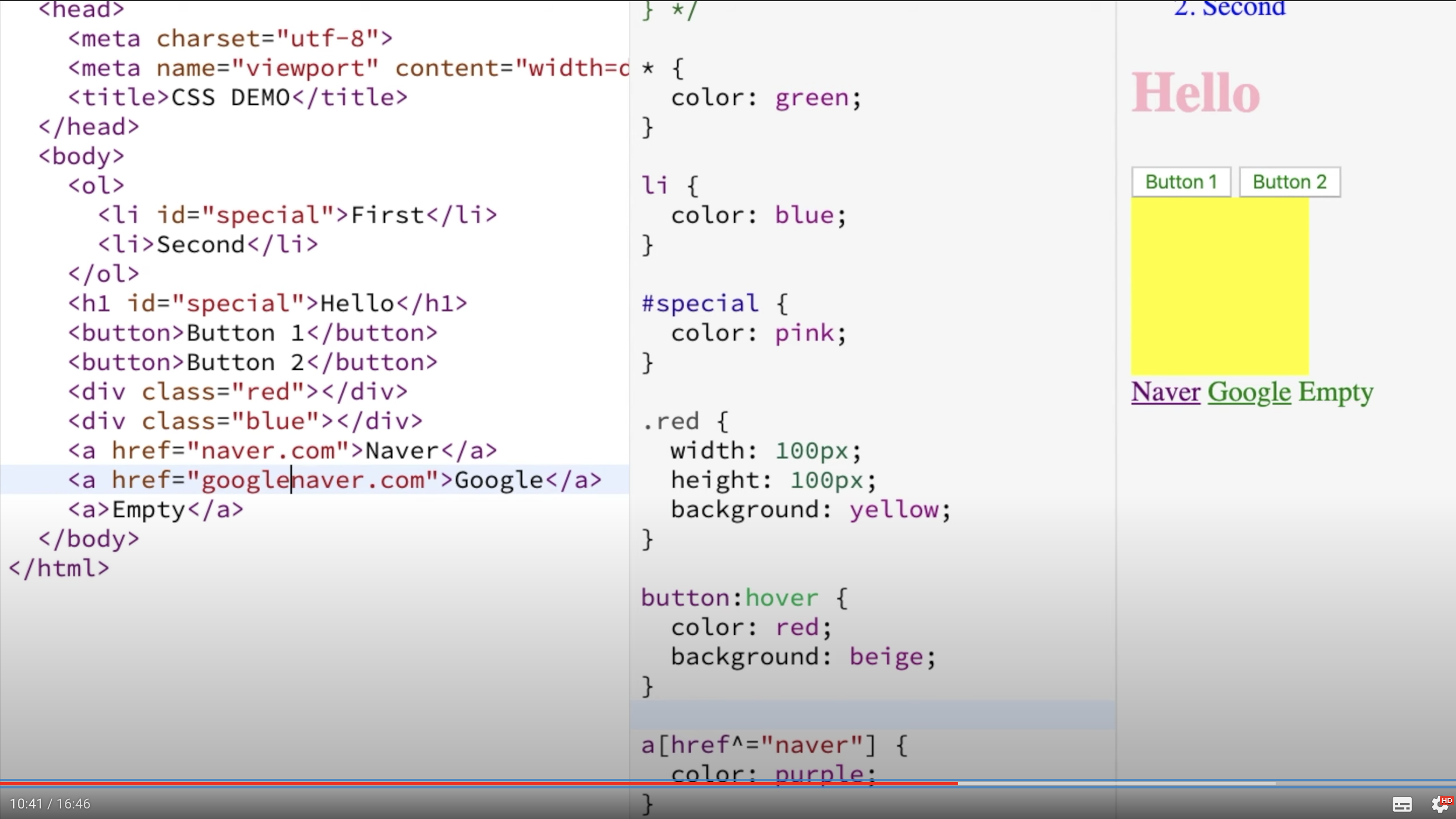Click the opening <ol> tag
1456x819 pixels.
[95, 186]
